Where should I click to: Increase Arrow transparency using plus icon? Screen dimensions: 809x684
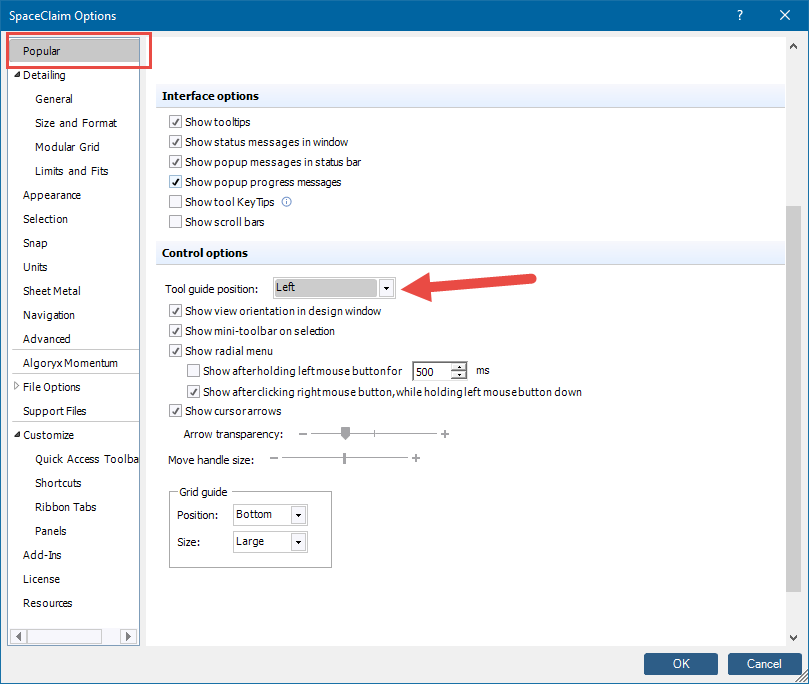point(445,434)
